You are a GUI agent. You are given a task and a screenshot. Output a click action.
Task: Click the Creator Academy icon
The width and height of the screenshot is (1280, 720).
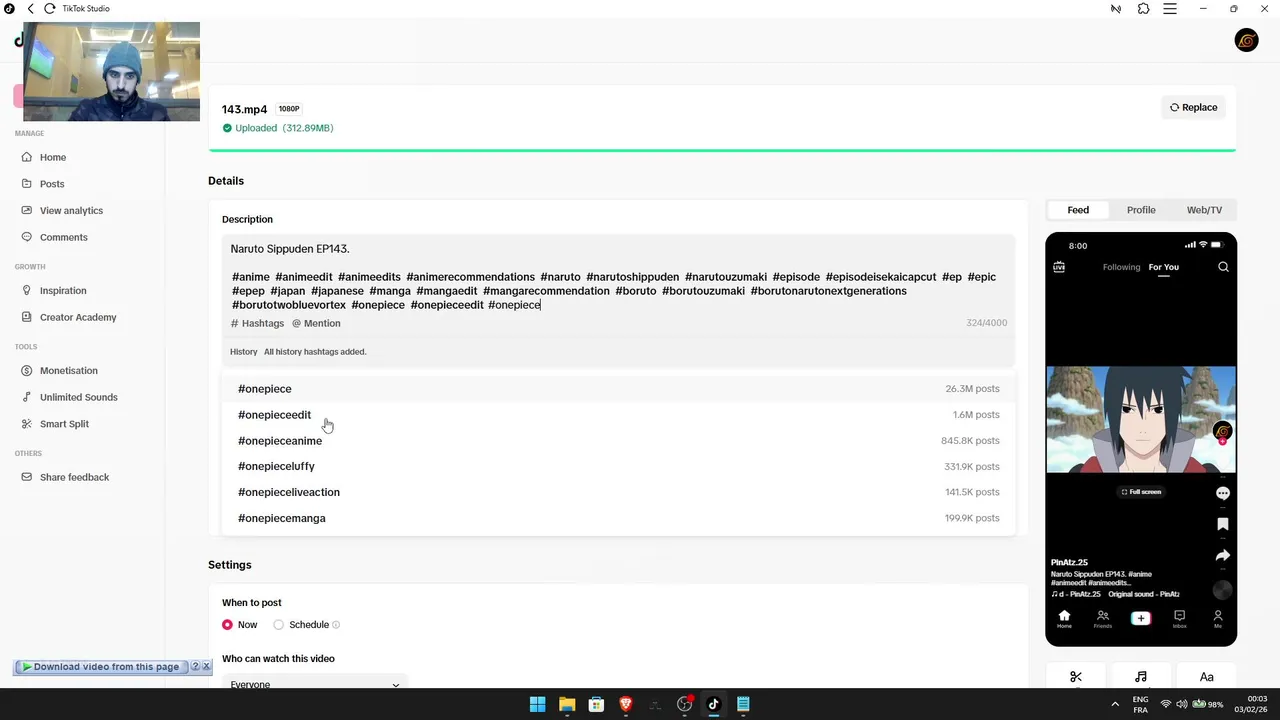29,317
